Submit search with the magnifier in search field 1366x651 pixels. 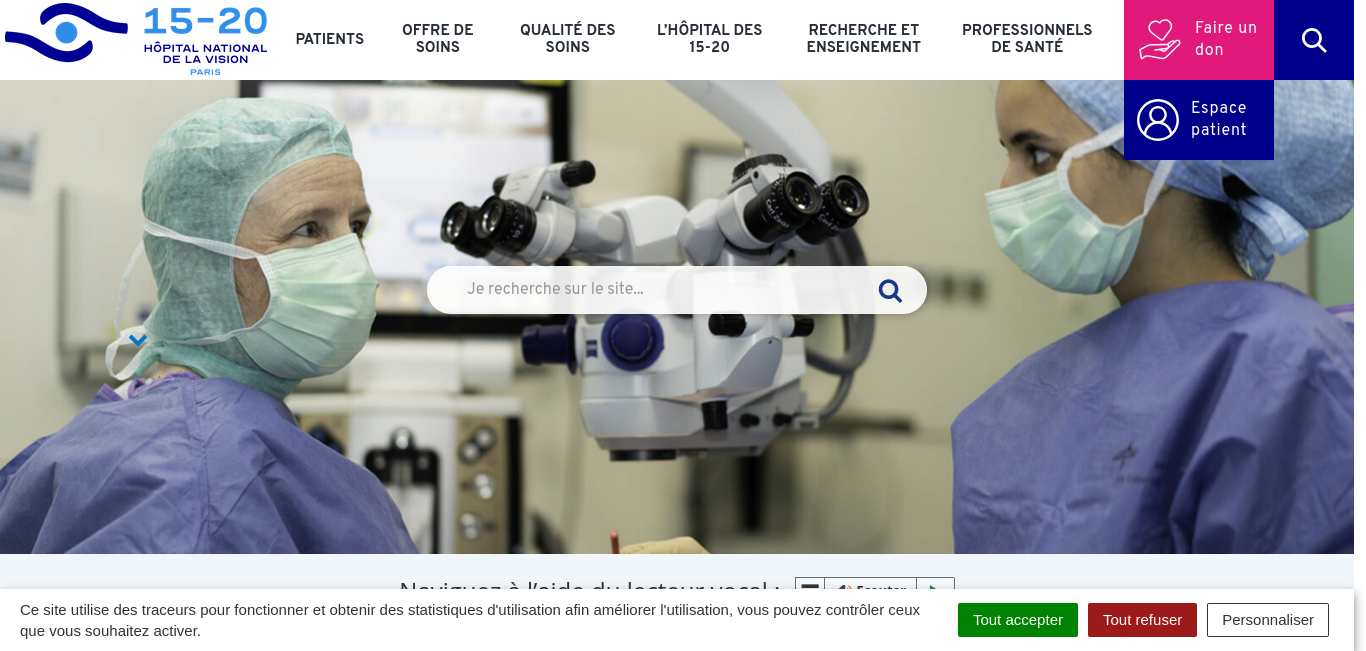coord(890,291)
